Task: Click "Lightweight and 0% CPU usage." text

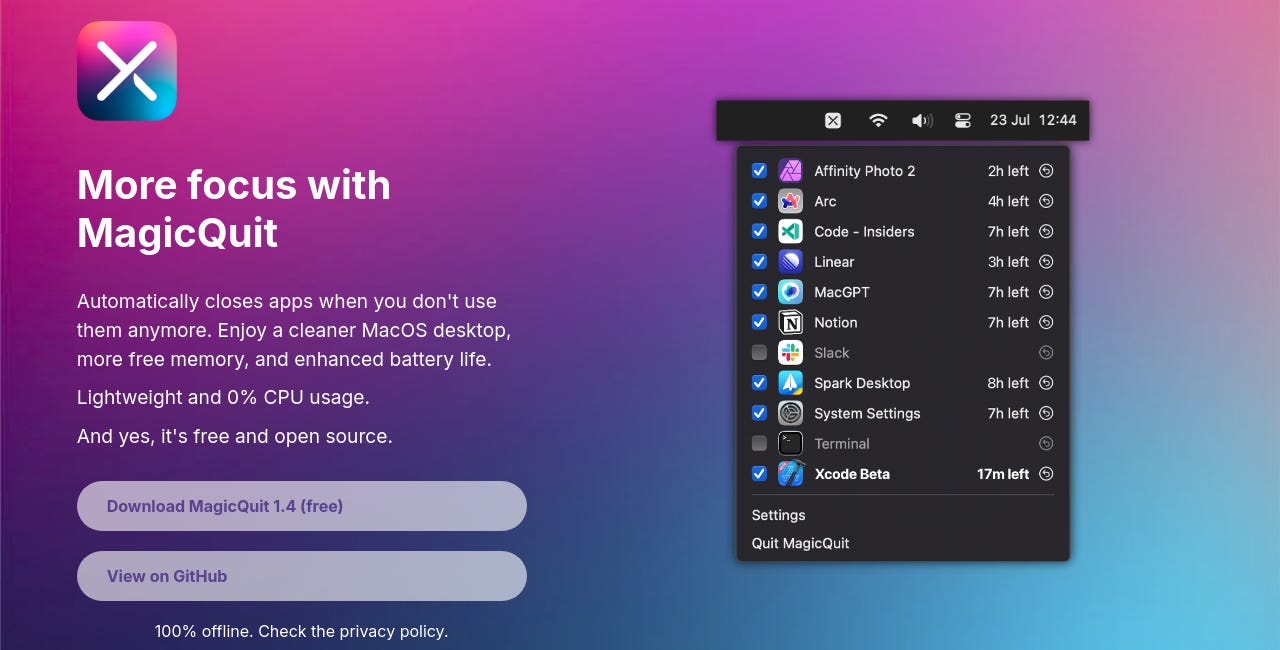Action: click(223, 397)
